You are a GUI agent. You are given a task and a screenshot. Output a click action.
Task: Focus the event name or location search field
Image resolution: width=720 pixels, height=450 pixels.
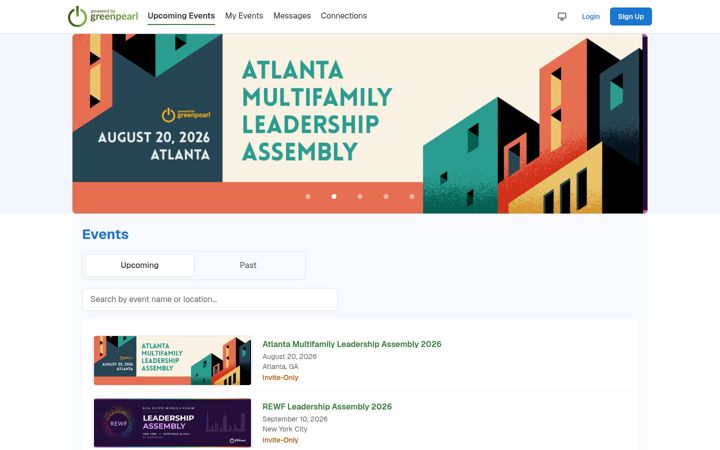(x=210, y=299)
